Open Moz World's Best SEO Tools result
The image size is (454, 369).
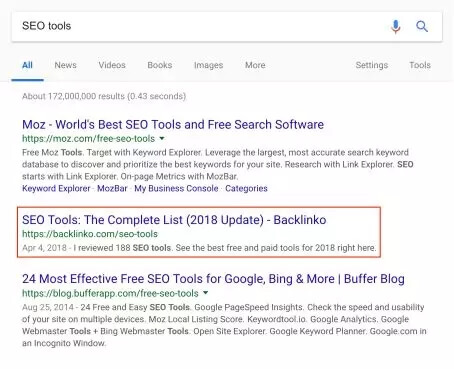173,124
